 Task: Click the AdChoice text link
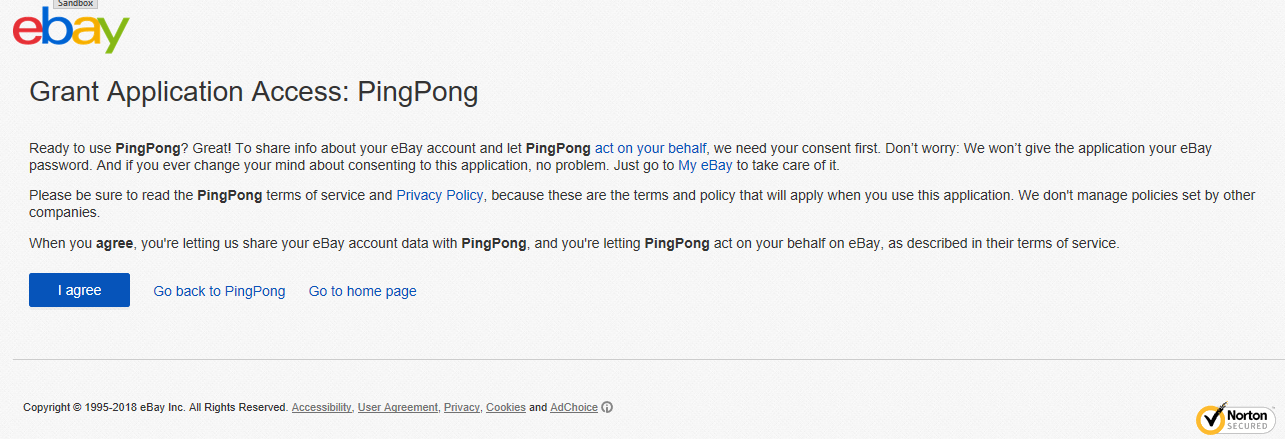(x=573, y=408)
